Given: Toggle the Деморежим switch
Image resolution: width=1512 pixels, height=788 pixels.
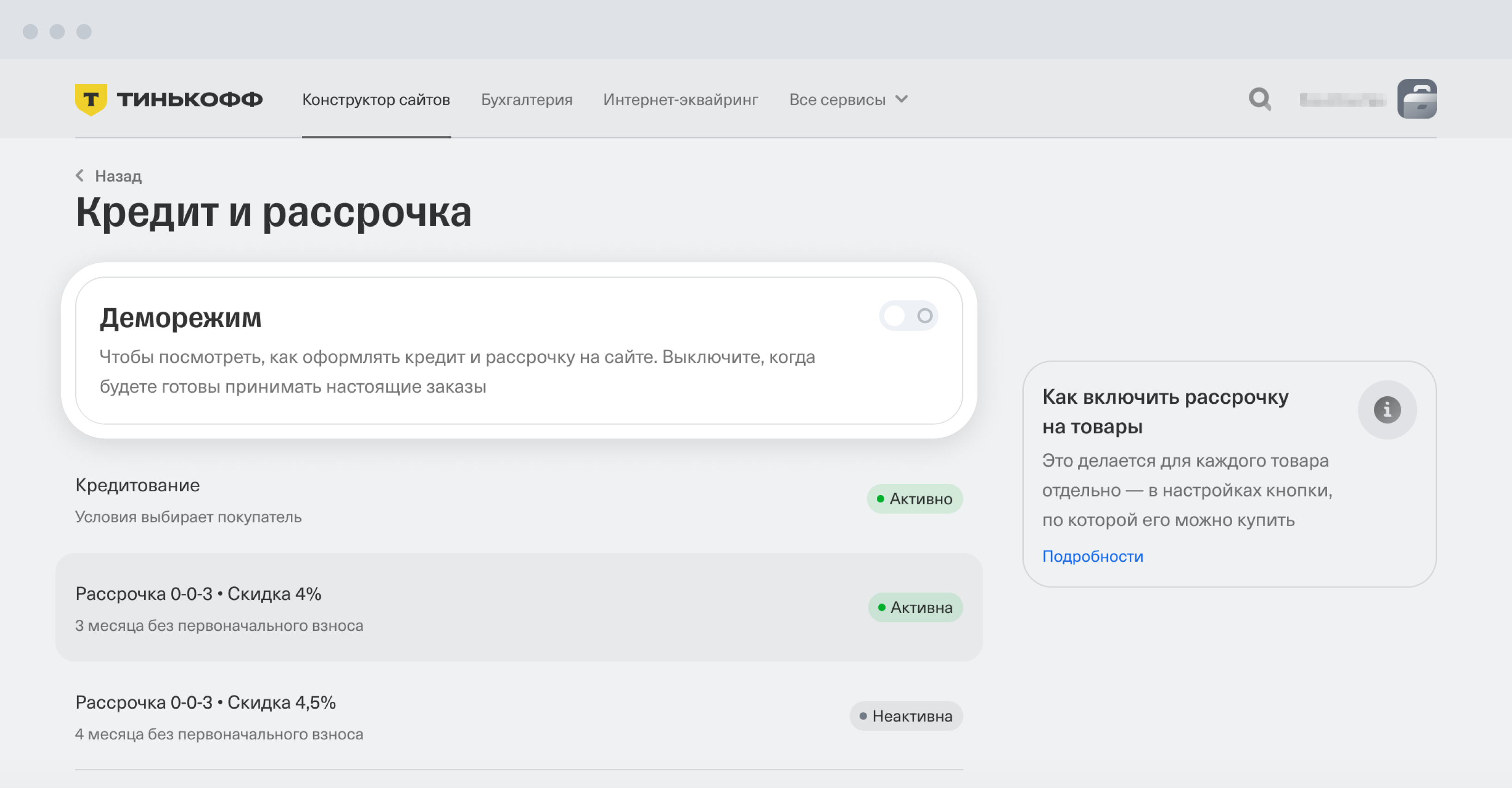Looking at the screenshot, I should (908, 316).
